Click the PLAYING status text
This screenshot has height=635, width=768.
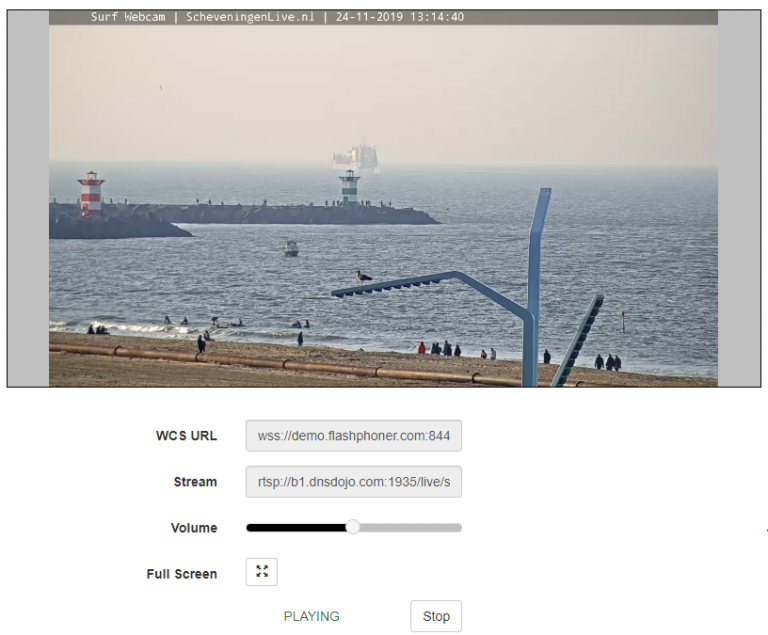(x=311, y=616)
